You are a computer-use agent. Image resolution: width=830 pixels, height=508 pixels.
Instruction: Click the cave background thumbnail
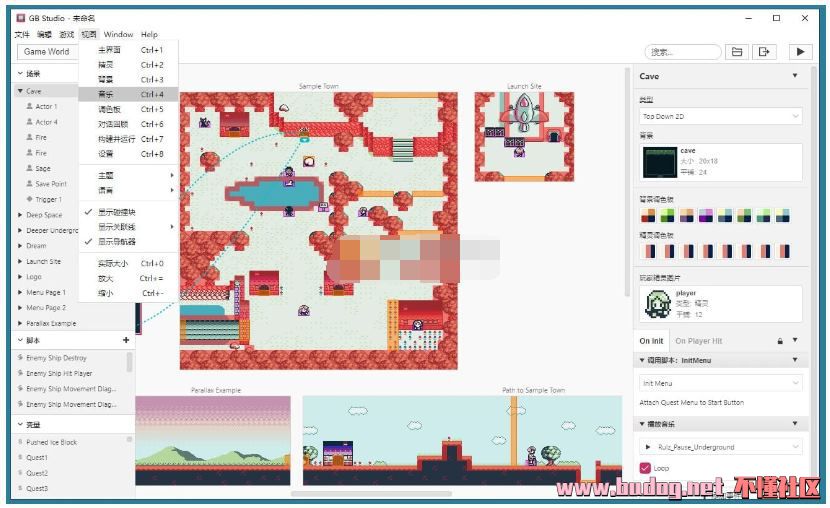(656, 162)
